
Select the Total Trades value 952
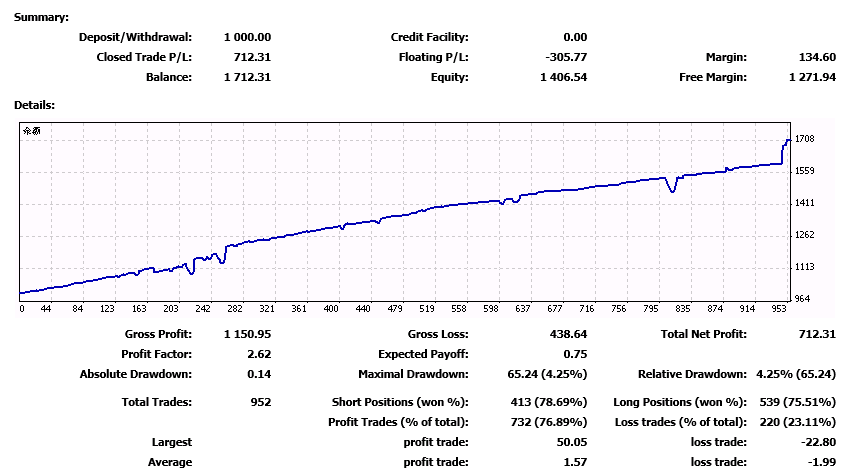[261, 402]
